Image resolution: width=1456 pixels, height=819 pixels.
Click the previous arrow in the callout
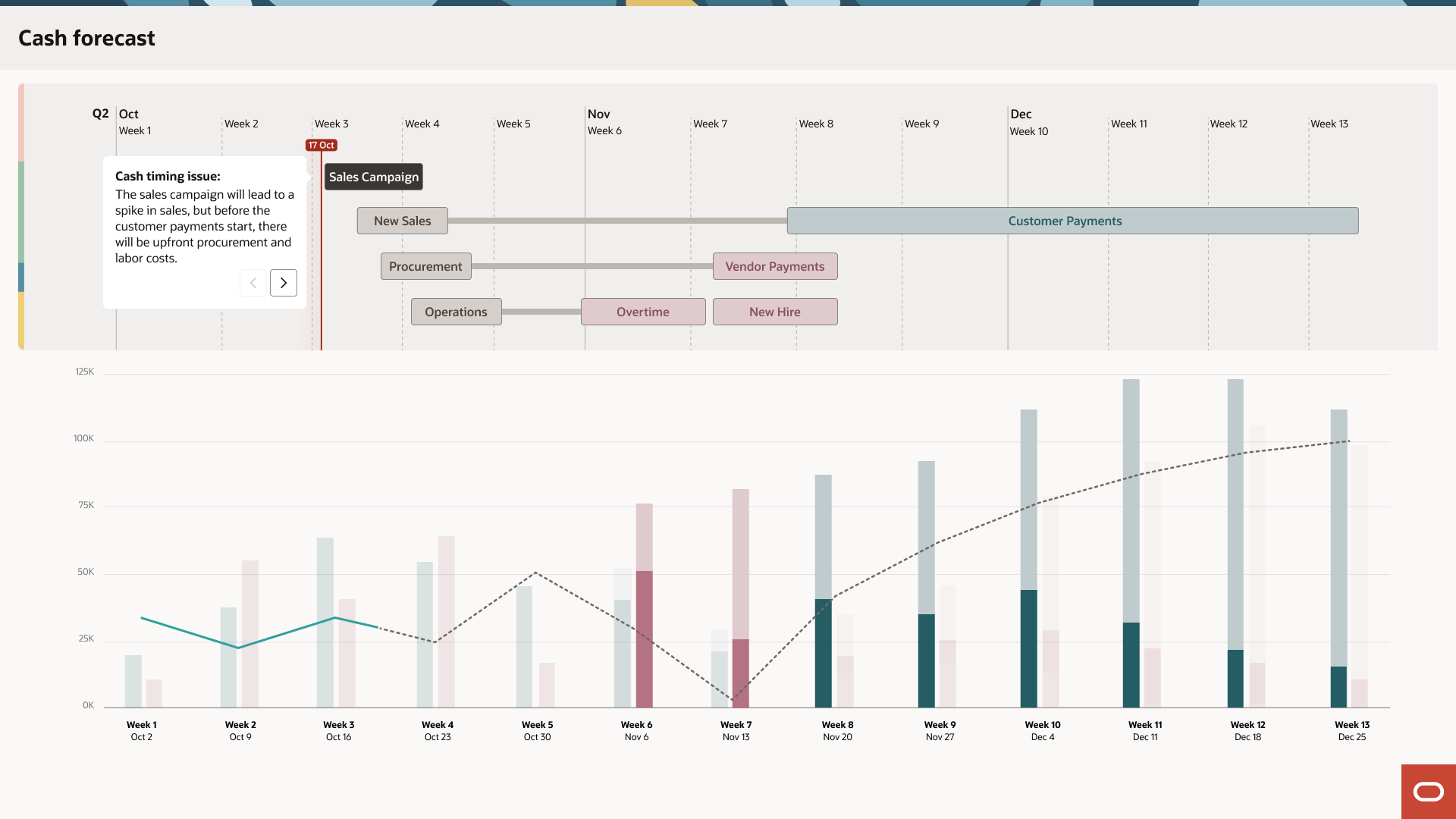tap(253, 283)
